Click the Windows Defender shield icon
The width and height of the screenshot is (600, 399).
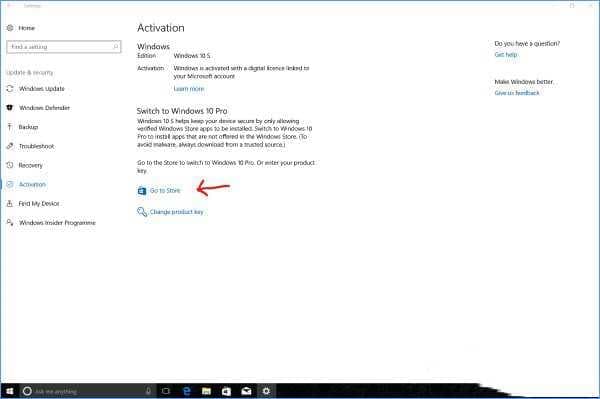point(10,108)
